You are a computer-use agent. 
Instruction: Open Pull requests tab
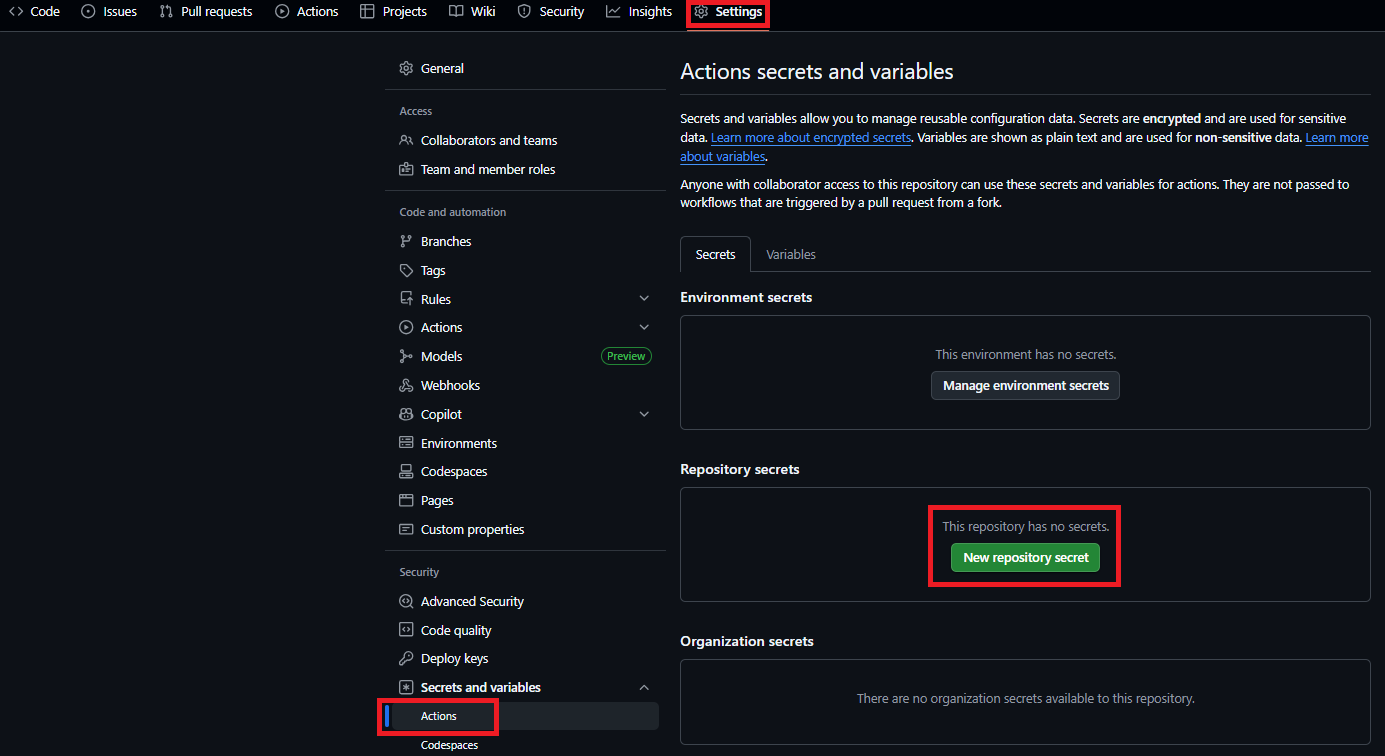tap(206, 12)
